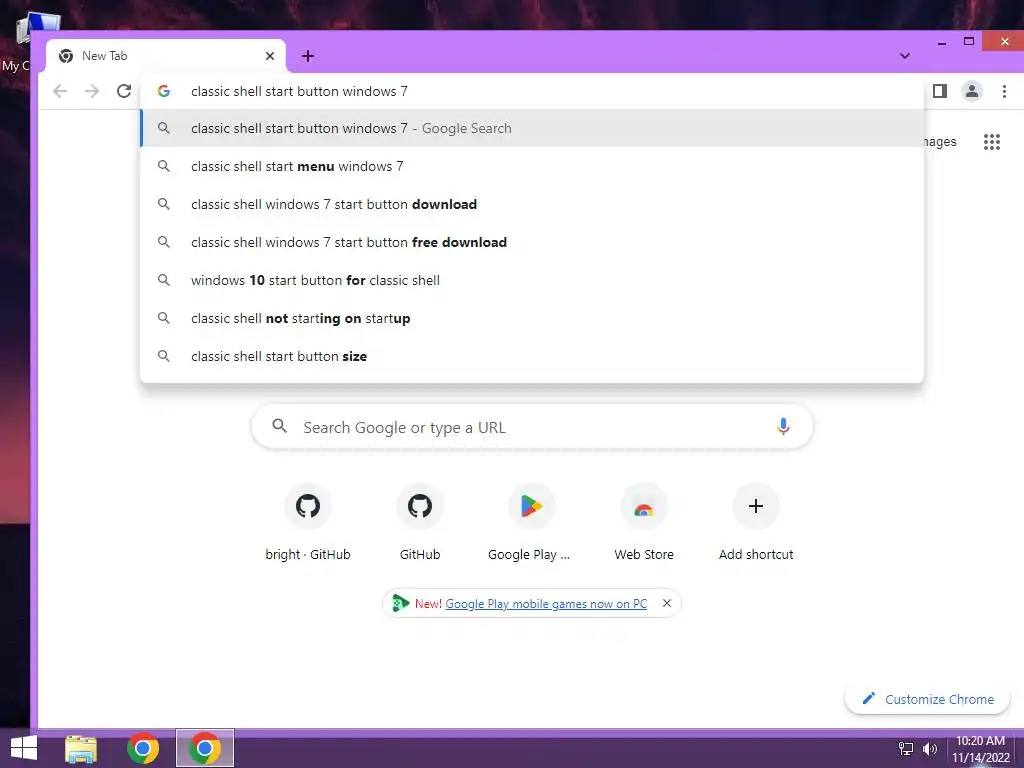Click the magnifier icon in the Google search box

coord(280,426)
